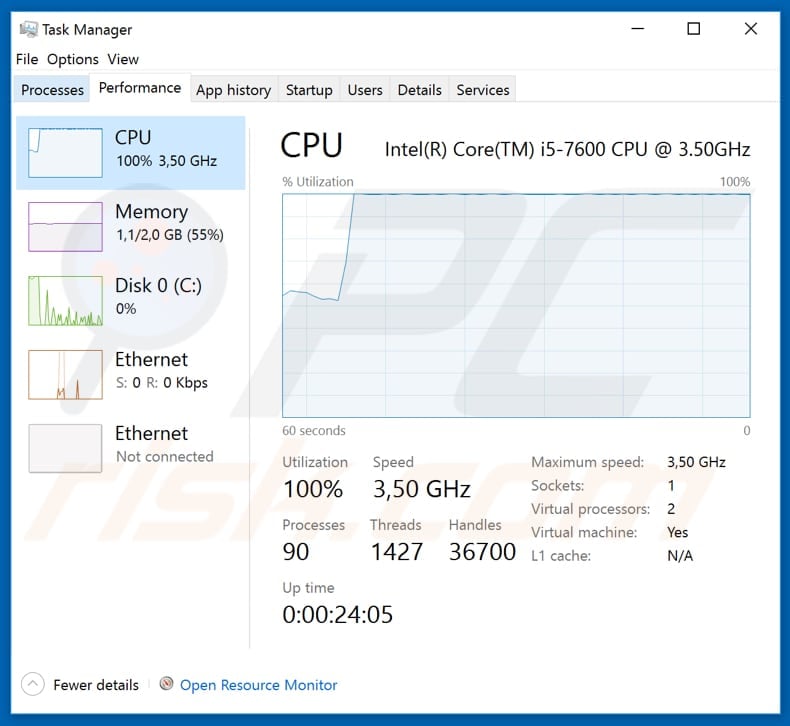Open the Options menu
The image size is (790, 726).
coord(73,59)
